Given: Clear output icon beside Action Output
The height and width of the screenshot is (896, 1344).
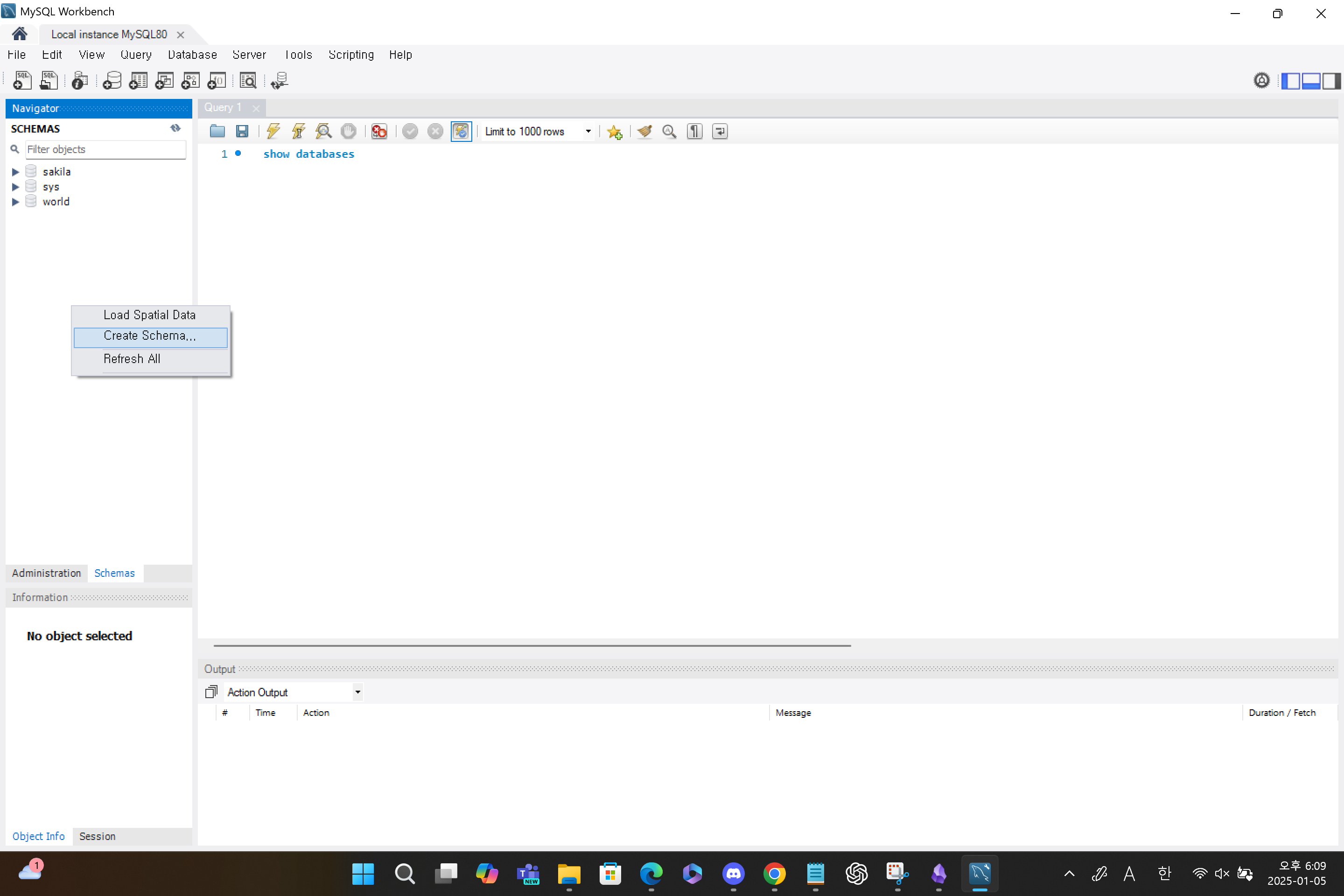Looking at the screenshot, I should 211,692.
